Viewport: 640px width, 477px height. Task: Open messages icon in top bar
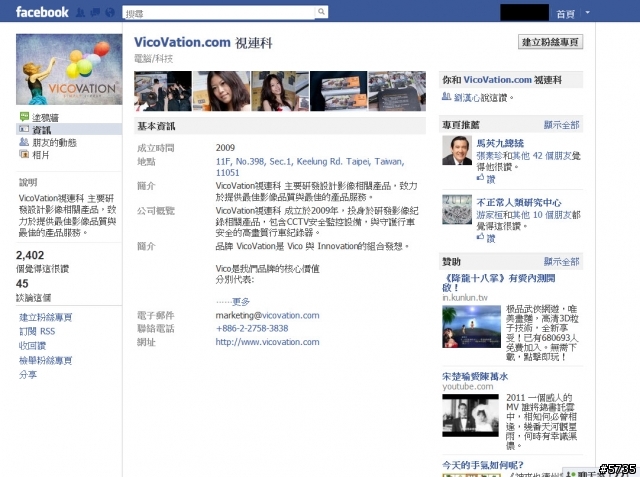click(x=95, y=13)
